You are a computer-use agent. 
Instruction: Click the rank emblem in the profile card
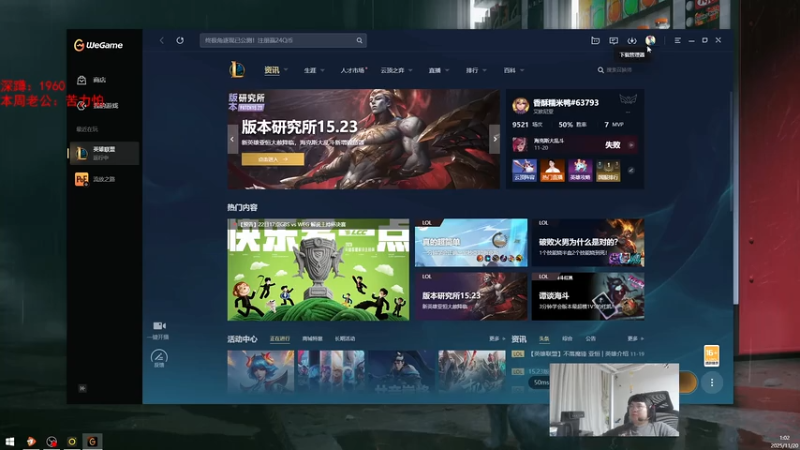point(628,99)
